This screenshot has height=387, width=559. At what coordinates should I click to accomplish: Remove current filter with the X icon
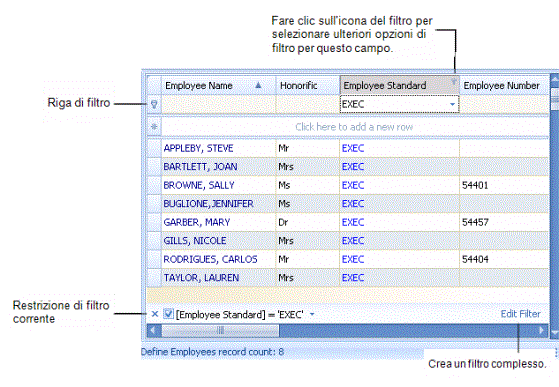(155, 314)
